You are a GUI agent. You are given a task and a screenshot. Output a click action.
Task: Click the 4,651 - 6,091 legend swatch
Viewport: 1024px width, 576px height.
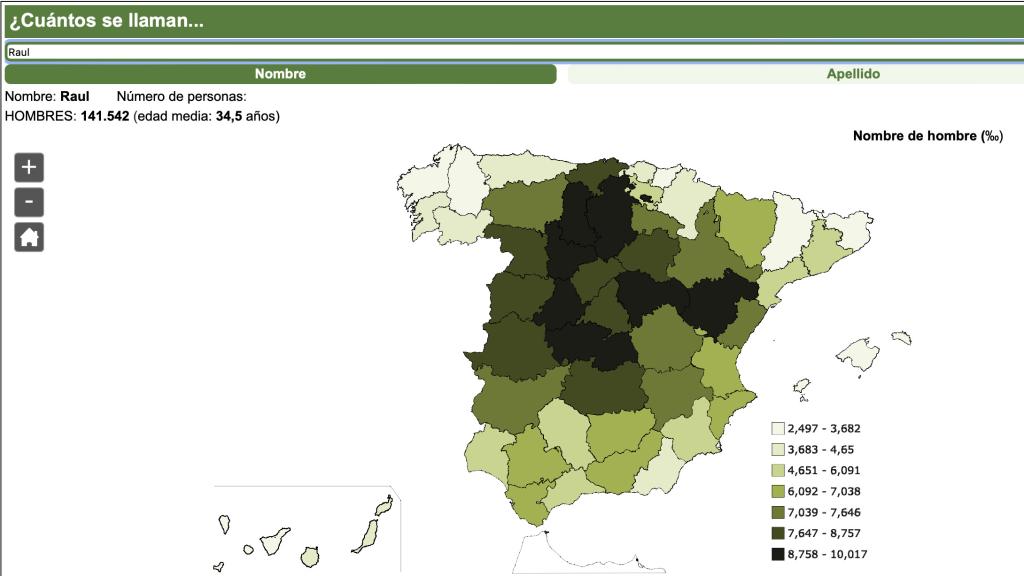(777, 470)
